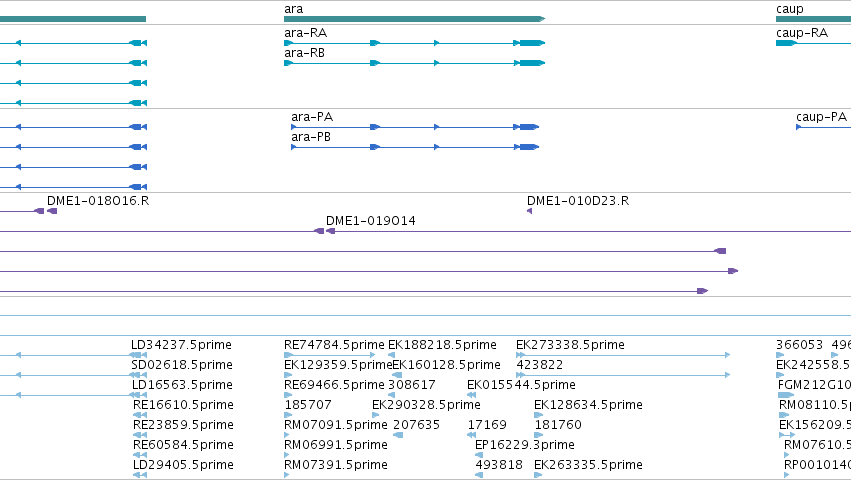Select EK273338.5prime EST label
The image size is (851, 480).
tap(570, 345)
